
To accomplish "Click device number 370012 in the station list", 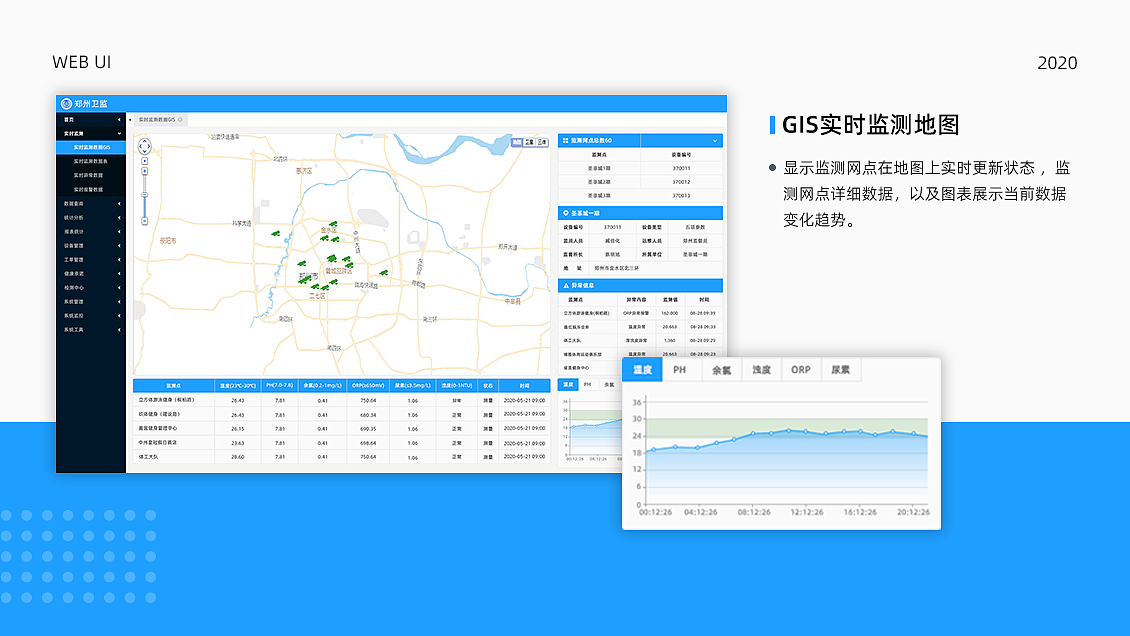I will pyautogui.click(x=681, y=182).
